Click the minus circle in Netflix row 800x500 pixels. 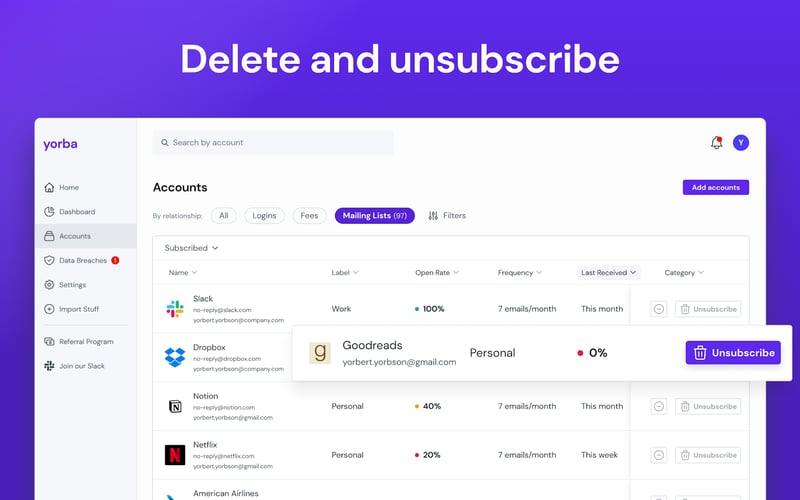[659, 455]
